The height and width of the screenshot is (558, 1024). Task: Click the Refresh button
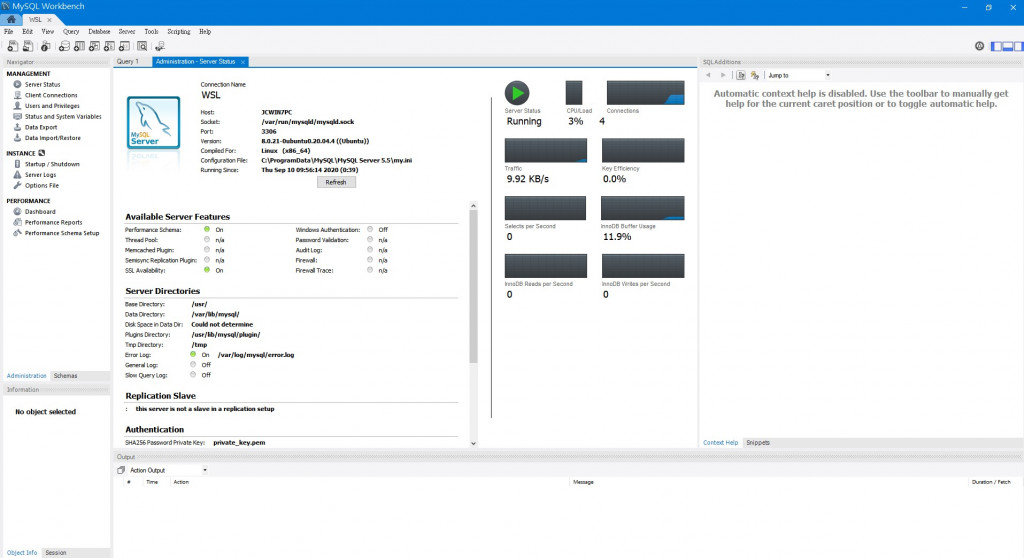[x=336, y=182]
